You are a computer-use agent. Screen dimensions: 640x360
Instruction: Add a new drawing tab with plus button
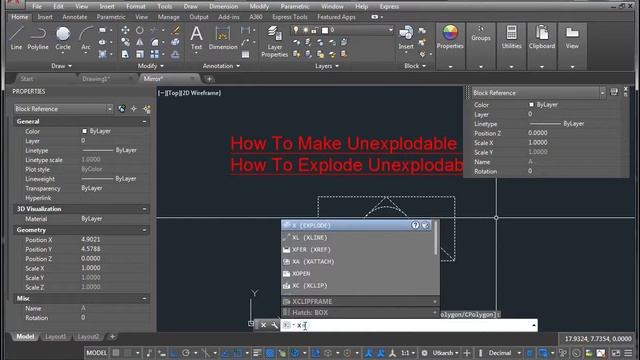(x=209, y=79)
